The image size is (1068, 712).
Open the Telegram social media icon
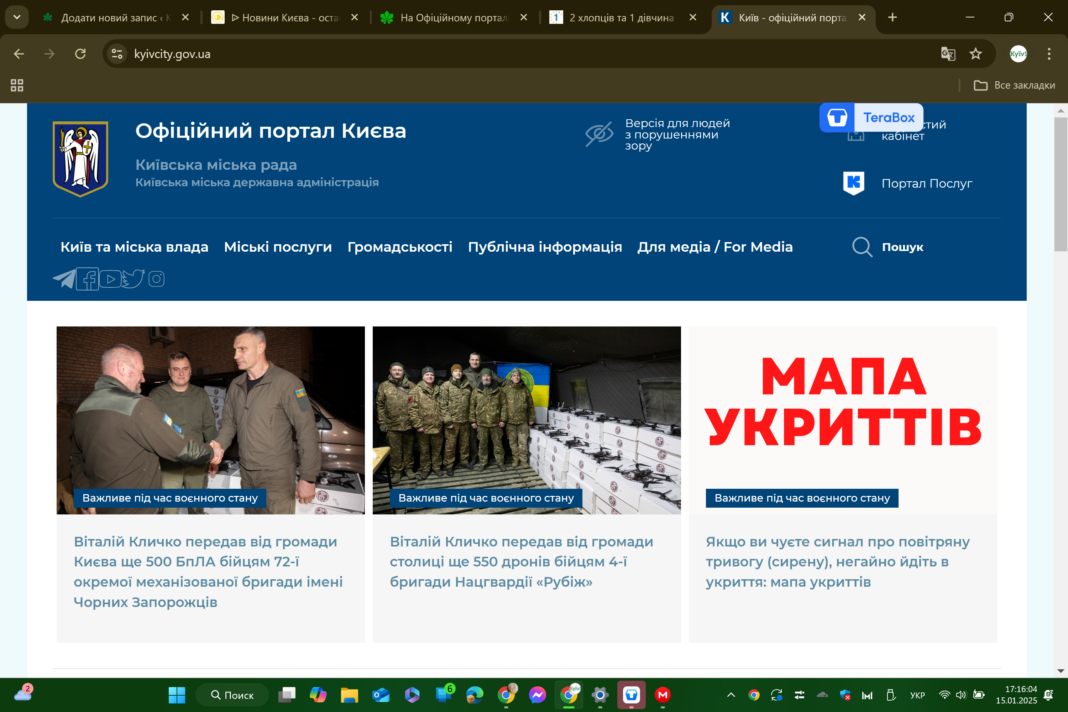[x=64, y=279]
